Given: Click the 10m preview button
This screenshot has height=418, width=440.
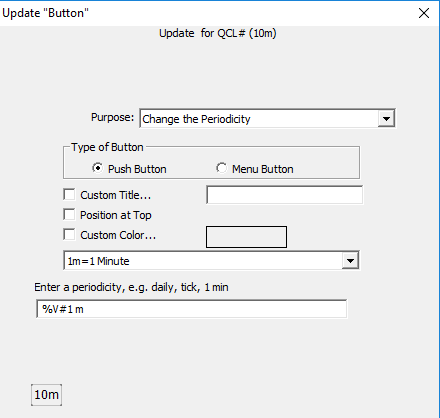Looking at the screenshot, I should point(46,395).
